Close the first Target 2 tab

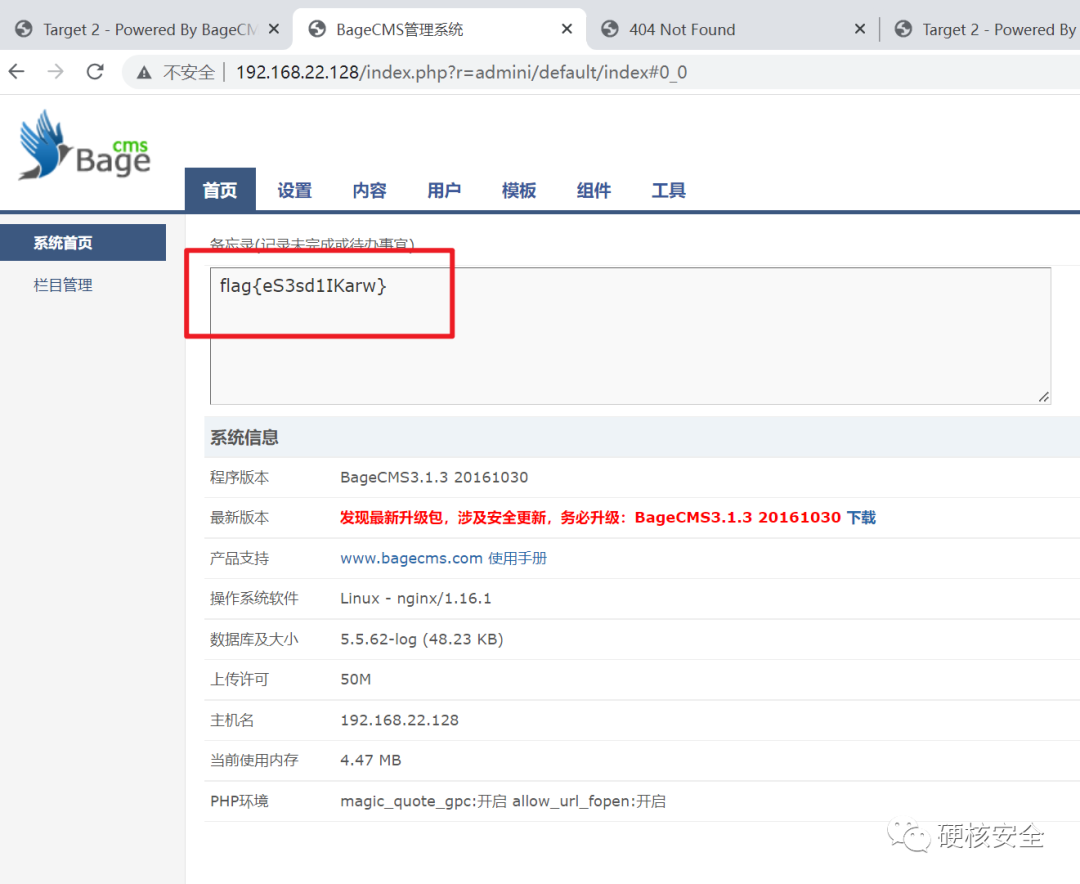tap(273, 29)
